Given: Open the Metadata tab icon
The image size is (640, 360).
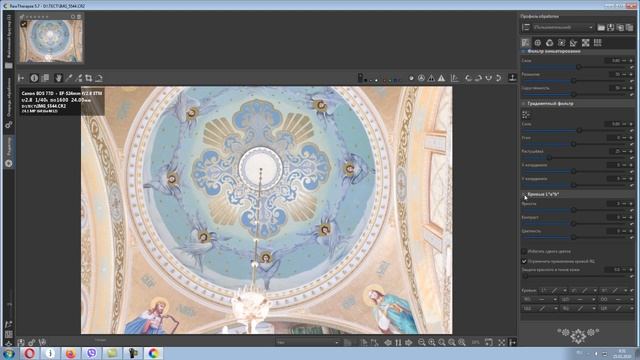Looking at the screenshot, I should coord(598,43).
